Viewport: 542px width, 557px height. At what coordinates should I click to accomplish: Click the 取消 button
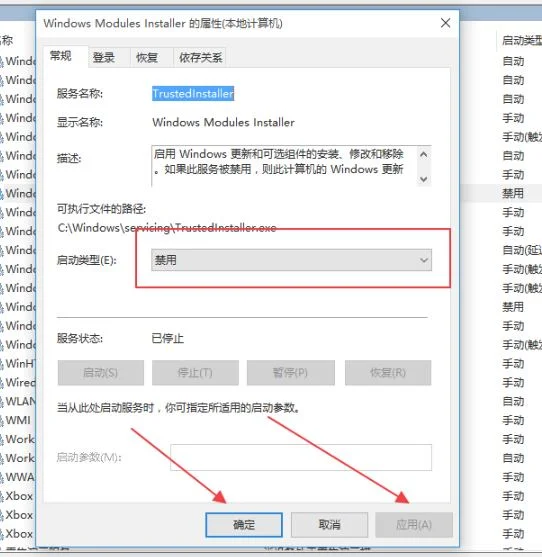[x=329, y=525]
